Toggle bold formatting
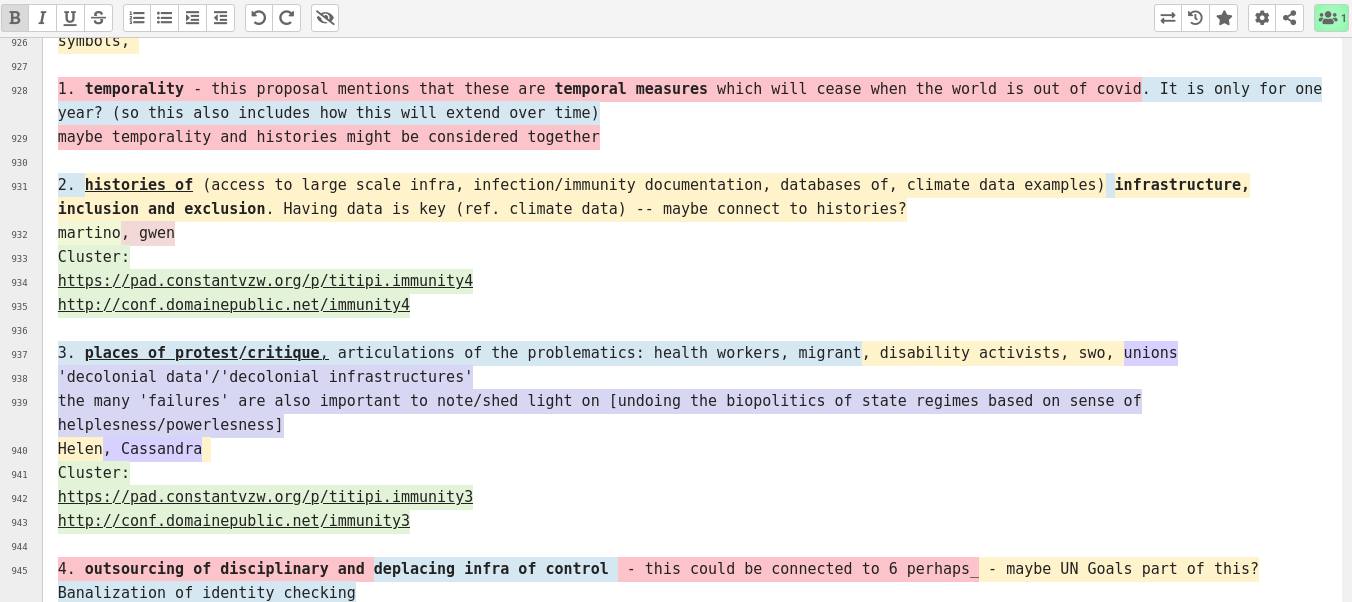 pos(15,18)
